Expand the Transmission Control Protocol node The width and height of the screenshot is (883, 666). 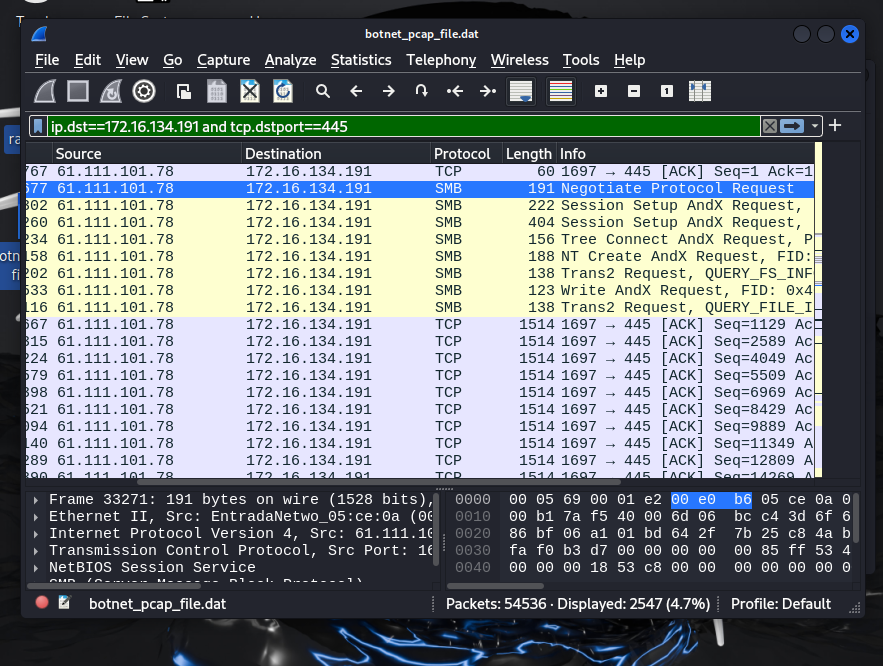click(x=37, y=550)
